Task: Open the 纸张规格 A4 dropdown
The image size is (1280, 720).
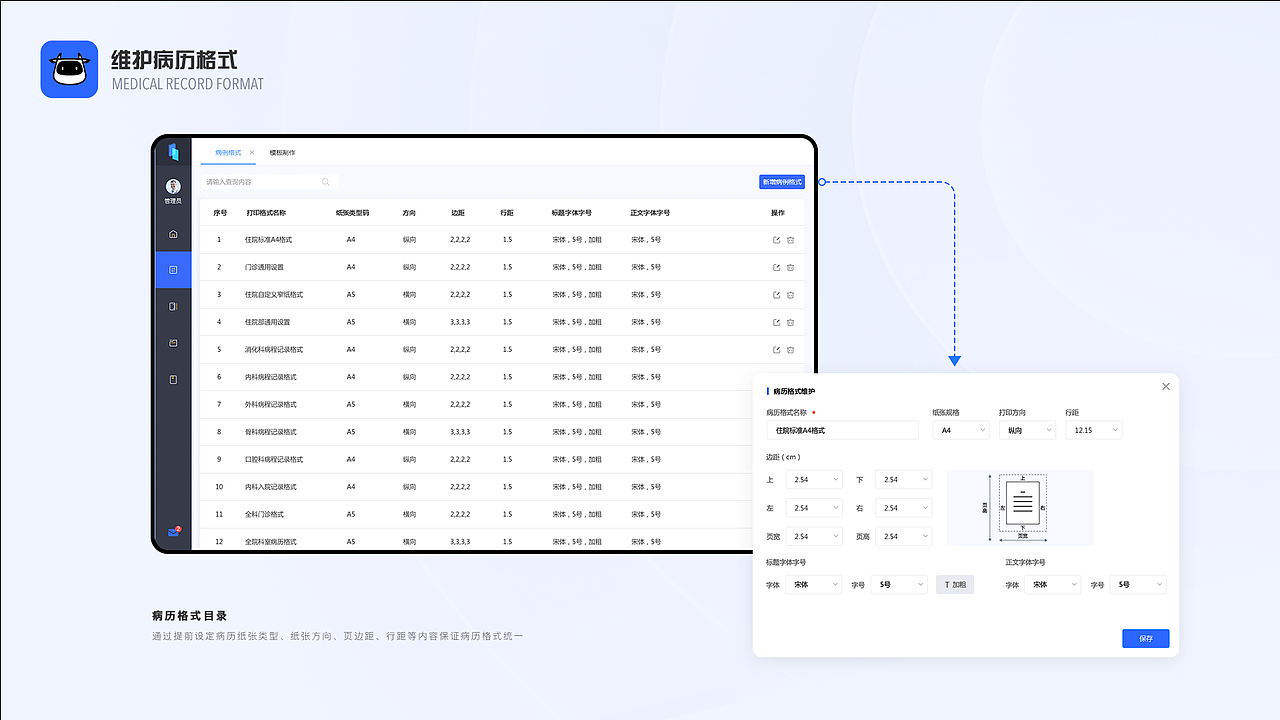Action: click(x=961, y=430)
